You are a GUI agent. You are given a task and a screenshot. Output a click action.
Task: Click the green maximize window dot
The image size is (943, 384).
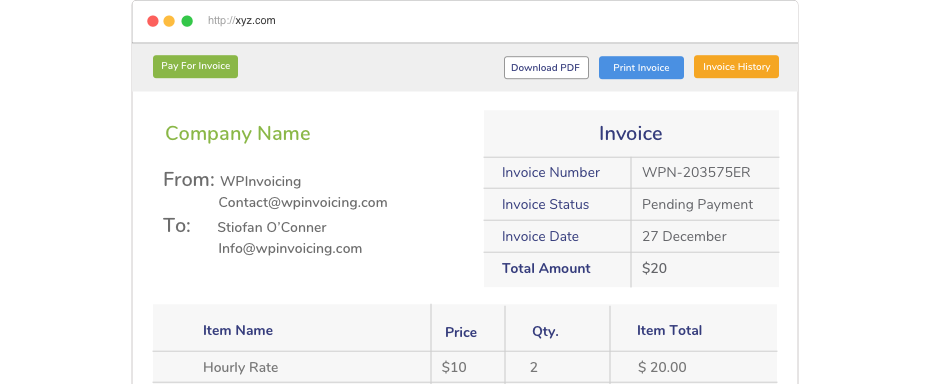(x=187, y=21)
